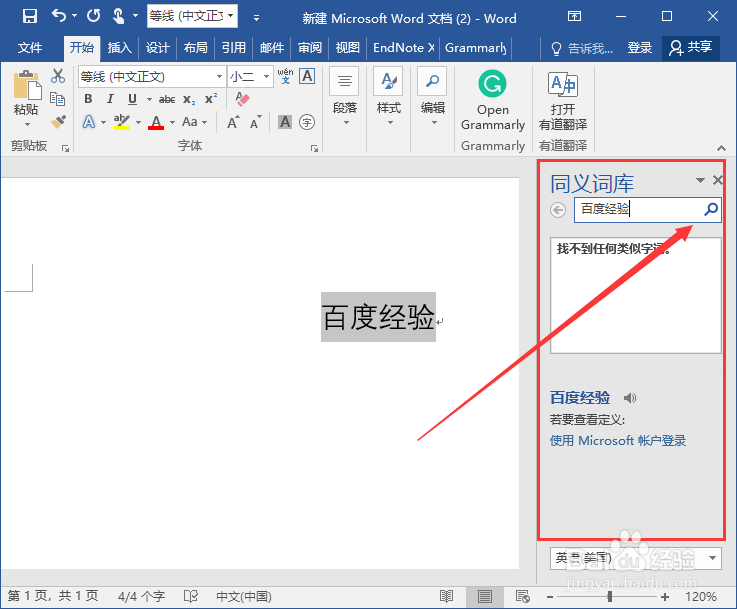Apply enclosed character (circled 字)
The image size is (737, 609).
point(307,123)
